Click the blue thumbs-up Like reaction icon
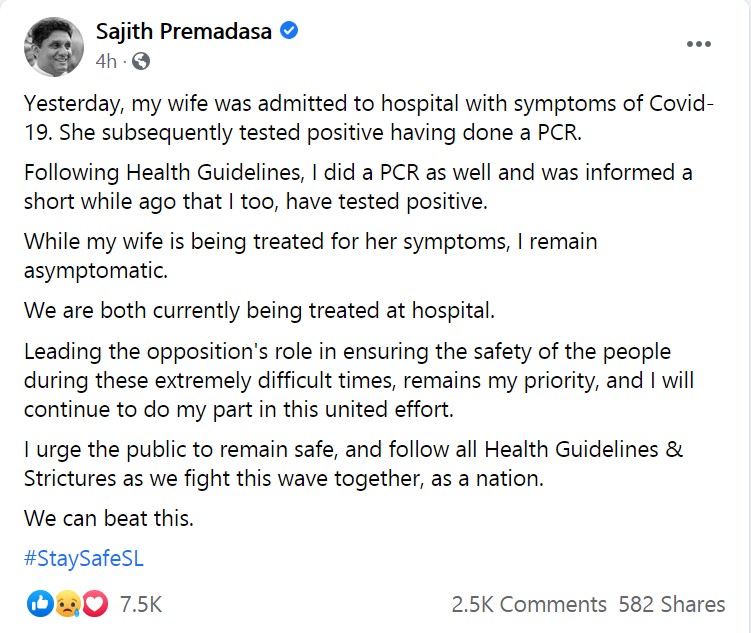 pyautogui.click(x=40, y=604)
